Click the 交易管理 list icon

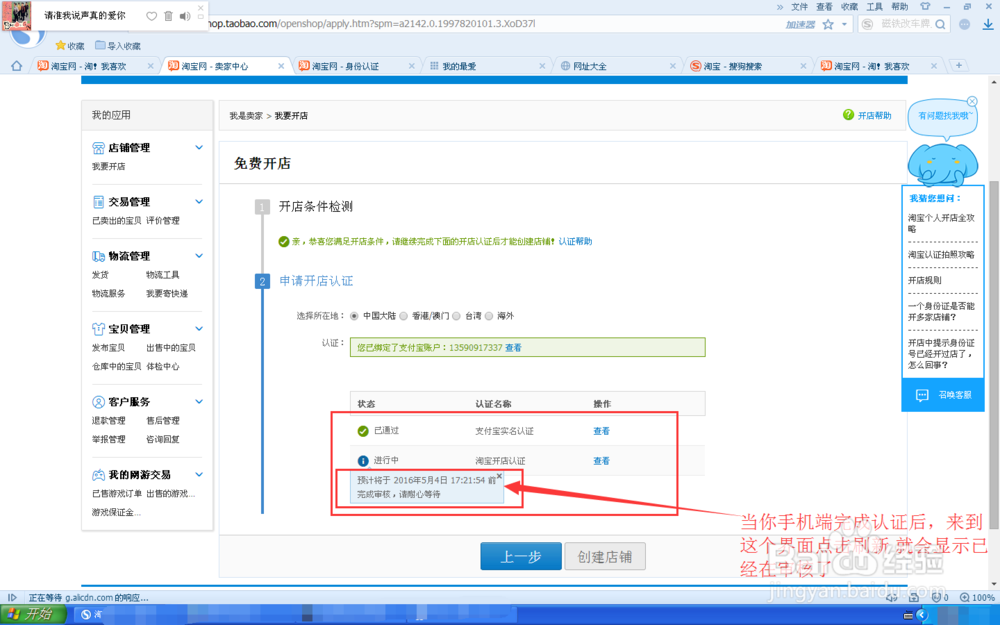pos(98,202)
